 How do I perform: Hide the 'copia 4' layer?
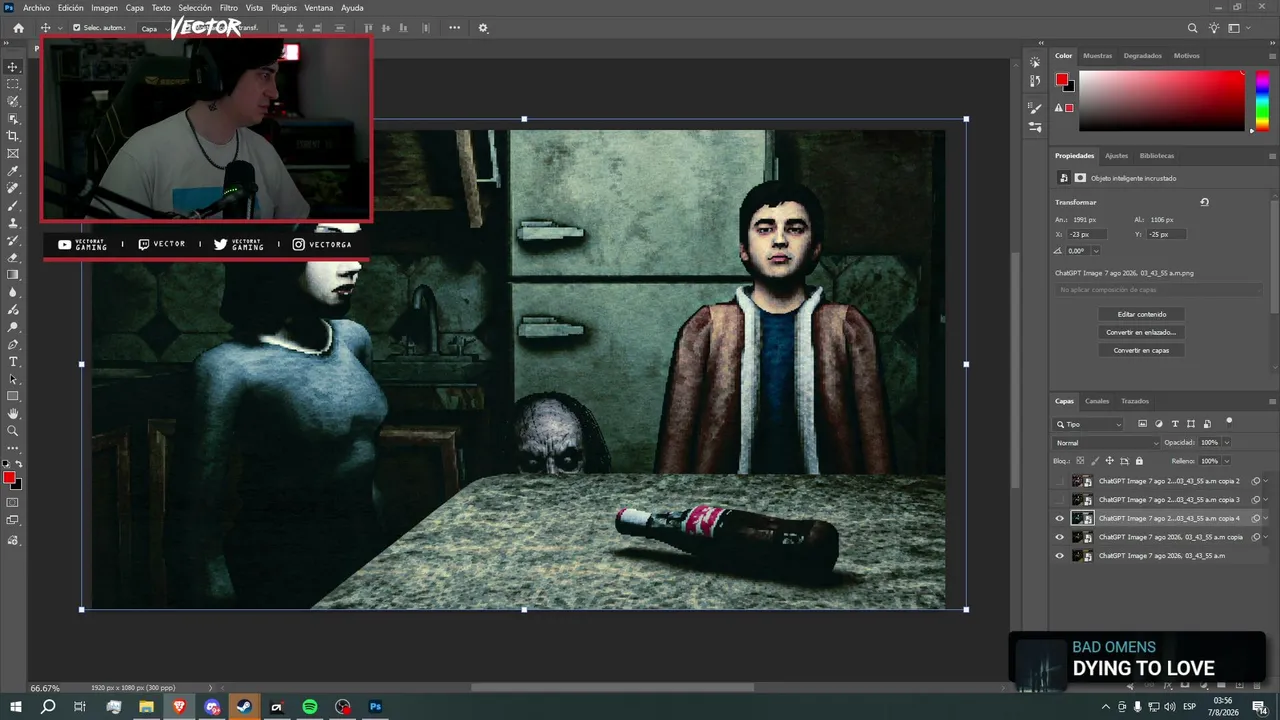(1060, 518)
